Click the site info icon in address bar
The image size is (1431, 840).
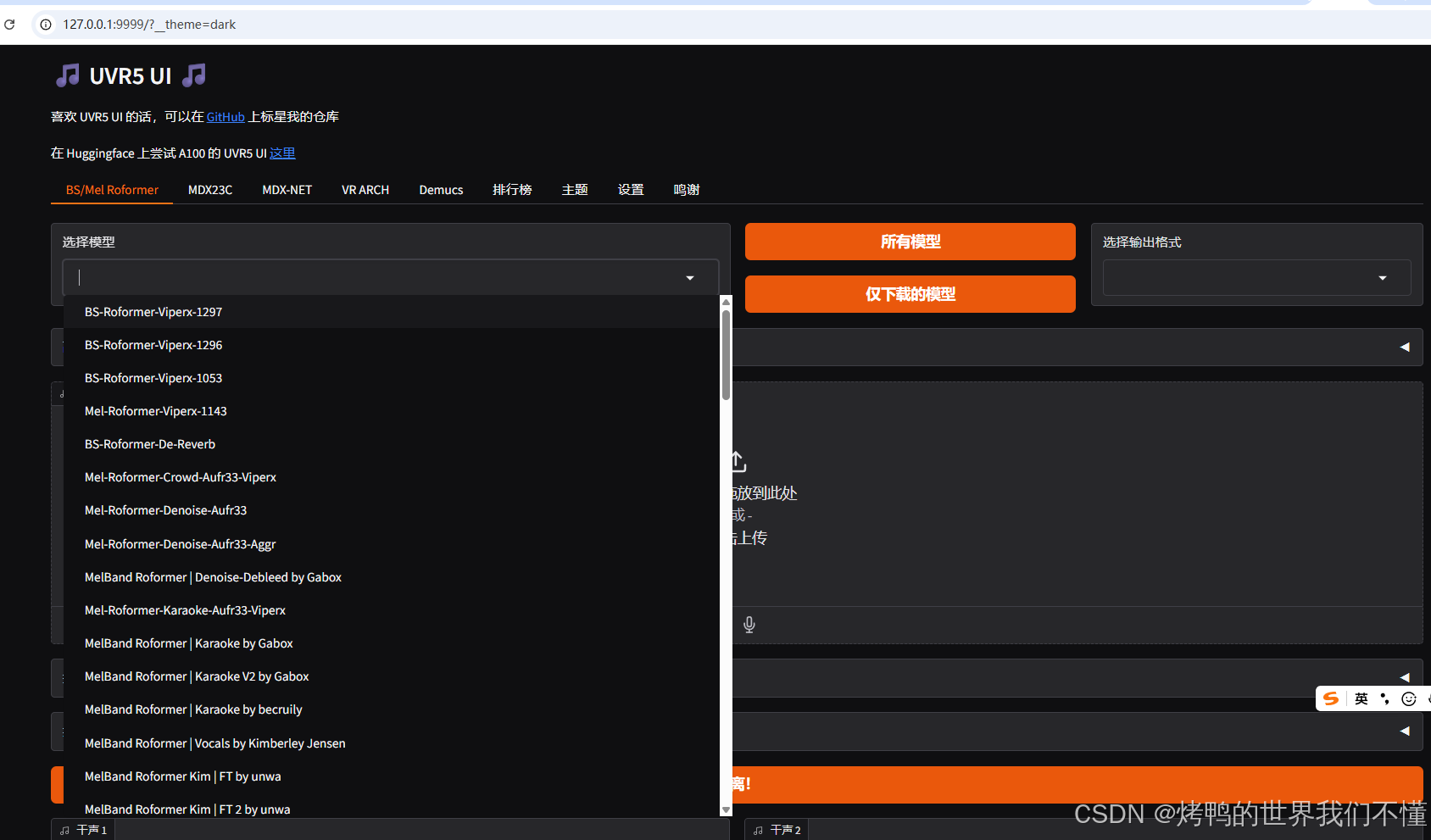click(x=46, y=25)
